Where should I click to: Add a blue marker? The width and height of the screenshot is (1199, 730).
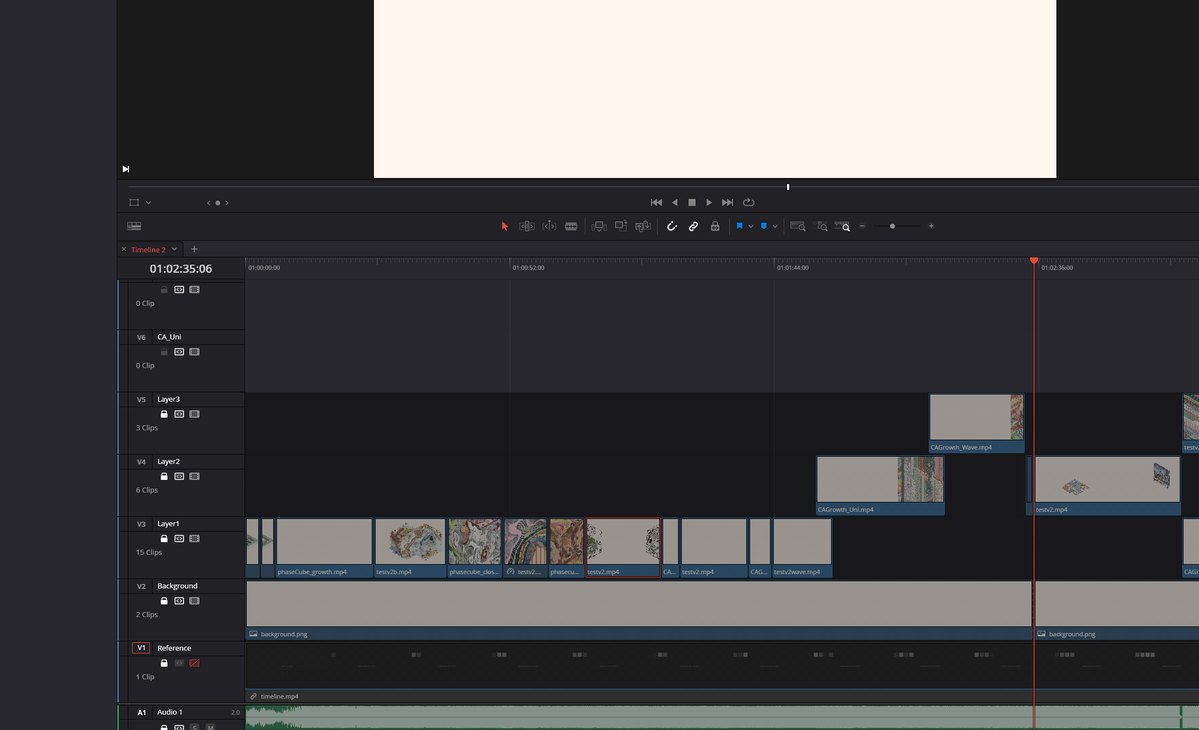pyautogui.click(x=764, y=226)
